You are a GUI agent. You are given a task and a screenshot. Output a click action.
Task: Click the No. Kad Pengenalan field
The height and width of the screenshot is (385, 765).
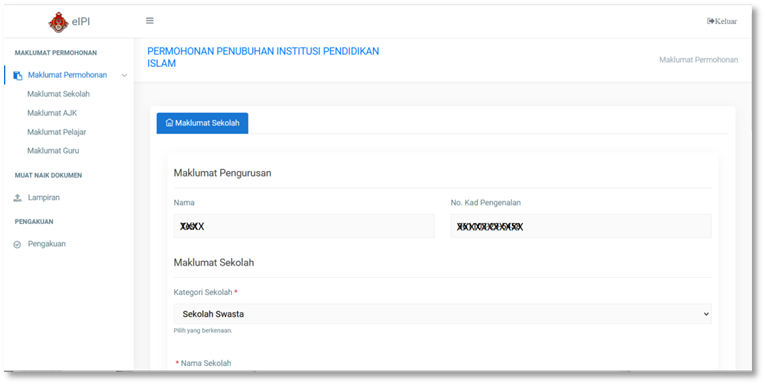click(x=581, y=226)
